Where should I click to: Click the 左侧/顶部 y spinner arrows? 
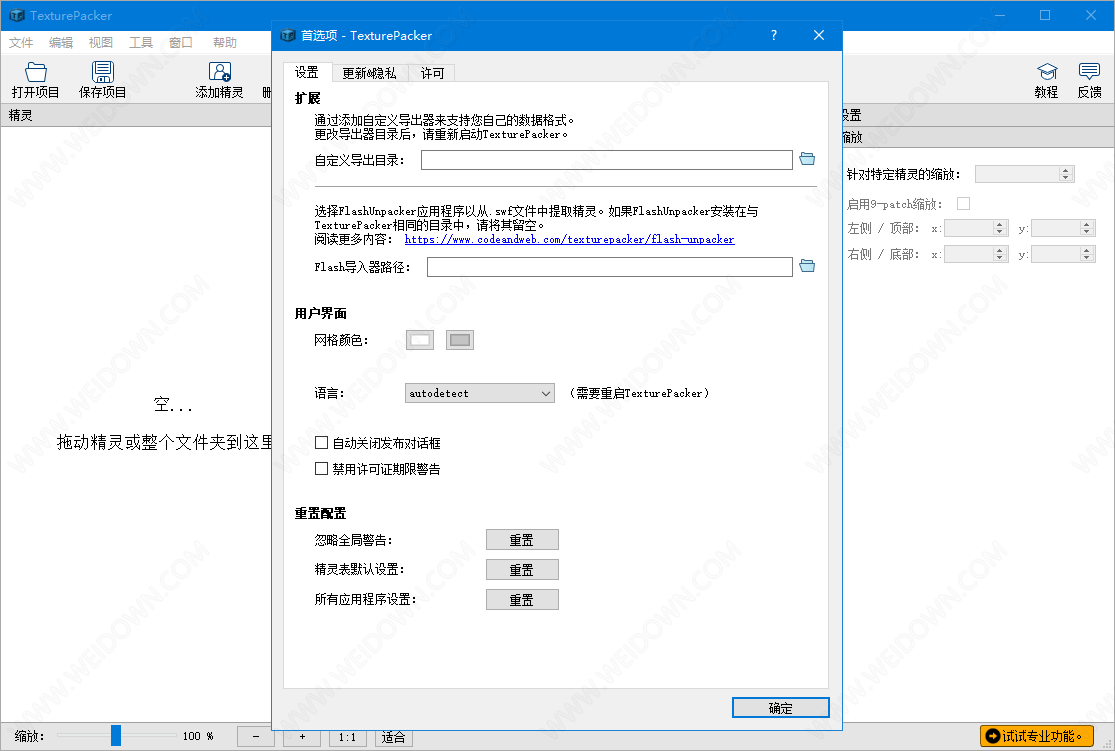click(x=1087, y=228)
